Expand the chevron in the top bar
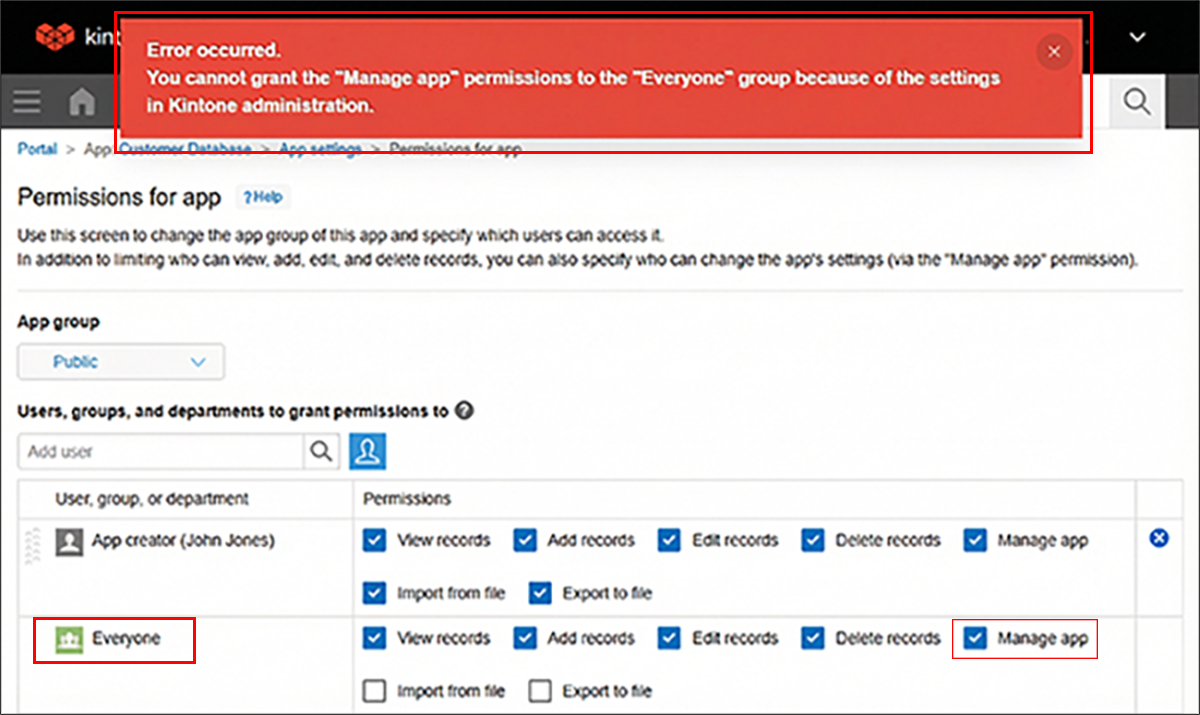Screen dimensions: 1200x715 tap(1137, 36)
